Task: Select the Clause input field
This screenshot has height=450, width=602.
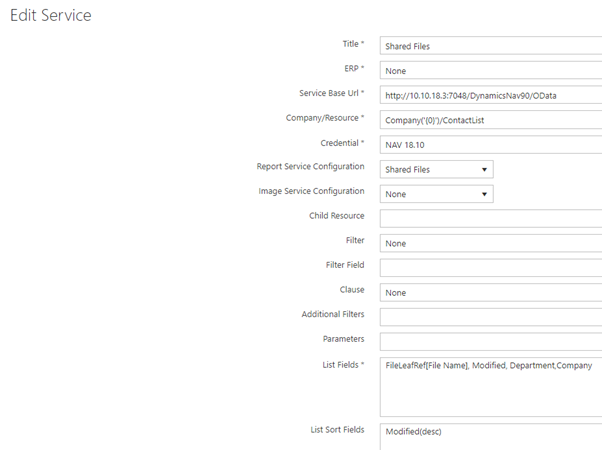Action: tap(490, 292)
